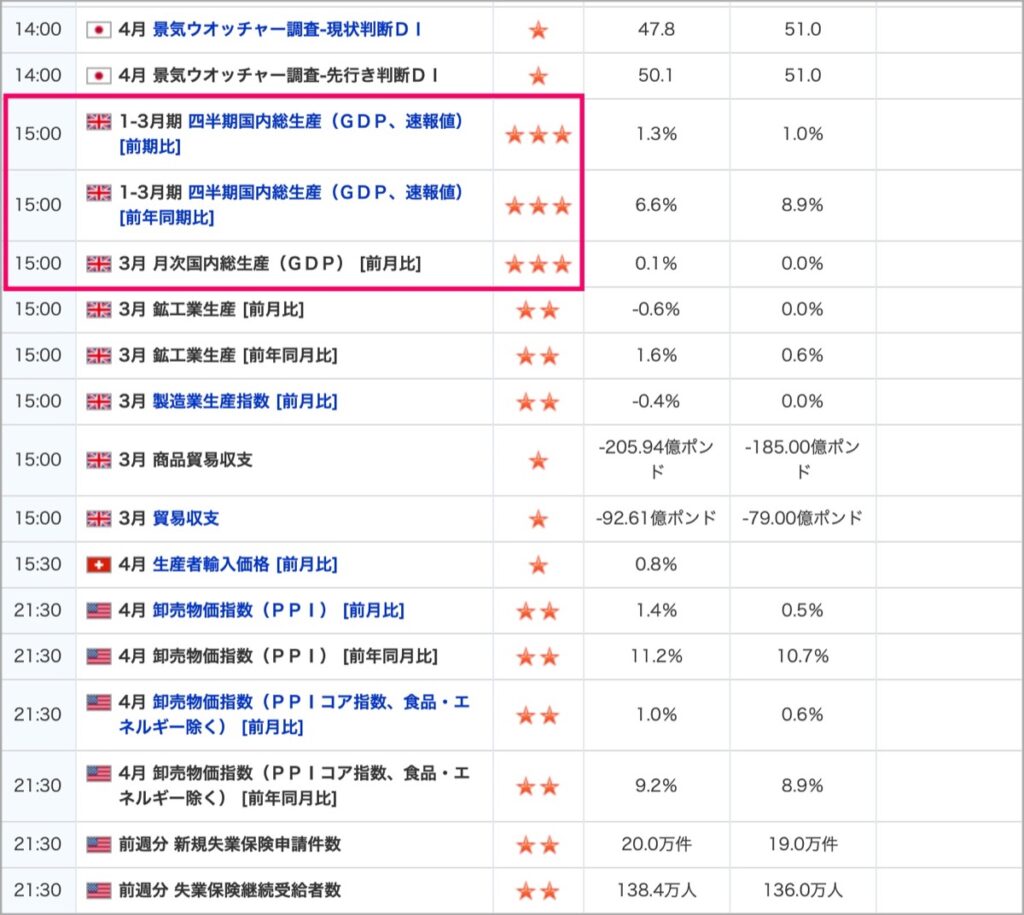Select the 9.2% core PPI value

pos(656,786)
